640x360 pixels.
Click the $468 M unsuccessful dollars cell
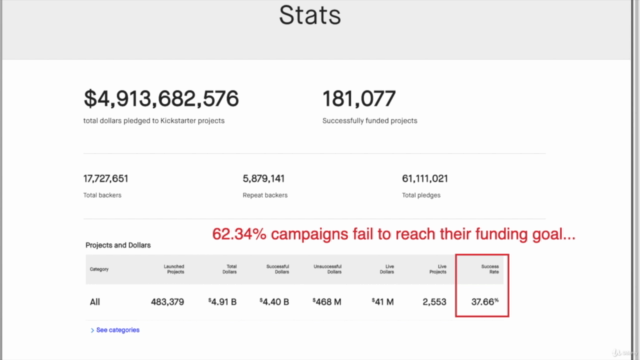[x=327, y=302]
